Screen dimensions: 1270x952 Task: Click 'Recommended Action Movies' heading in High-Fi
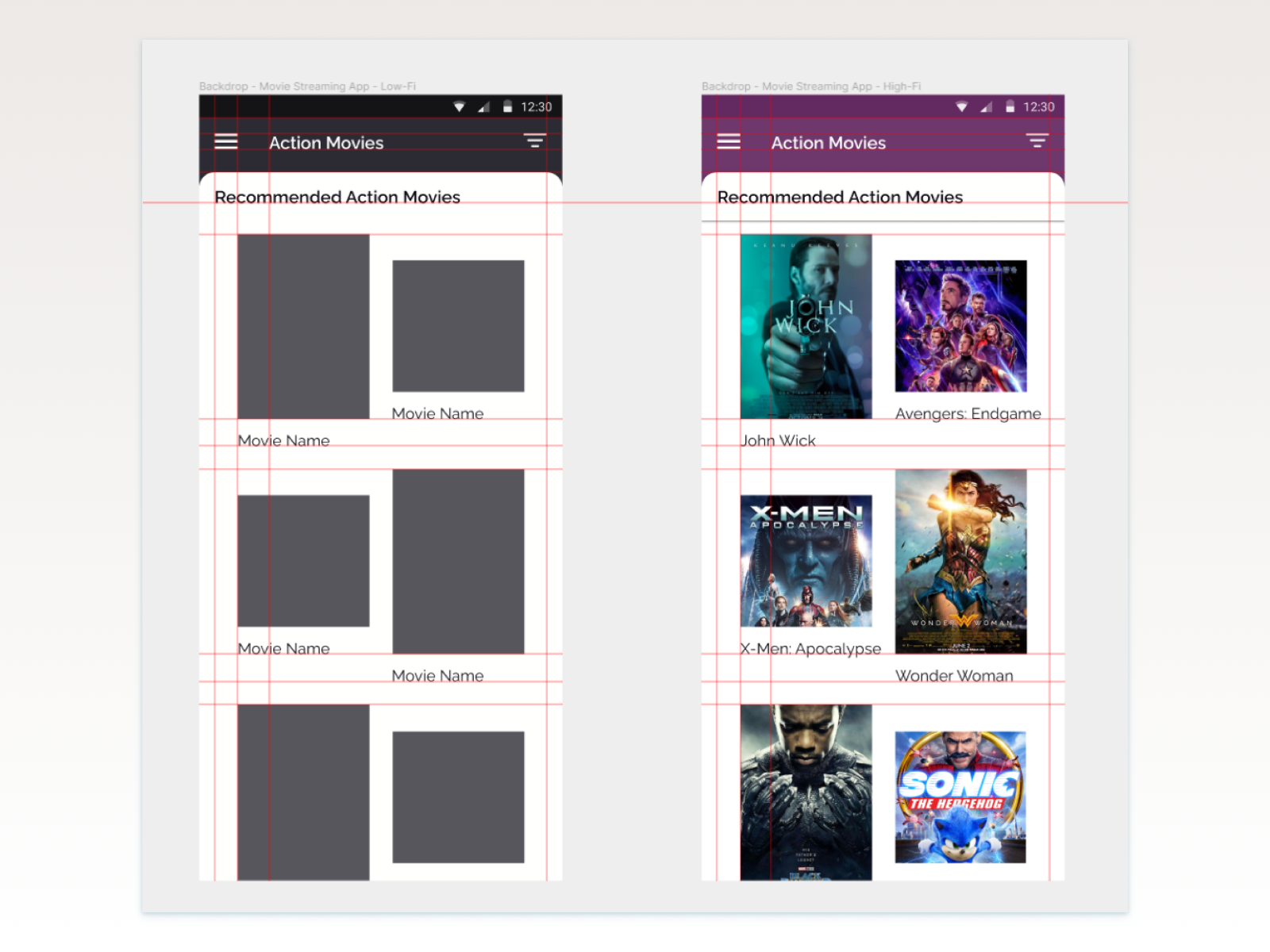pos(840,197)
